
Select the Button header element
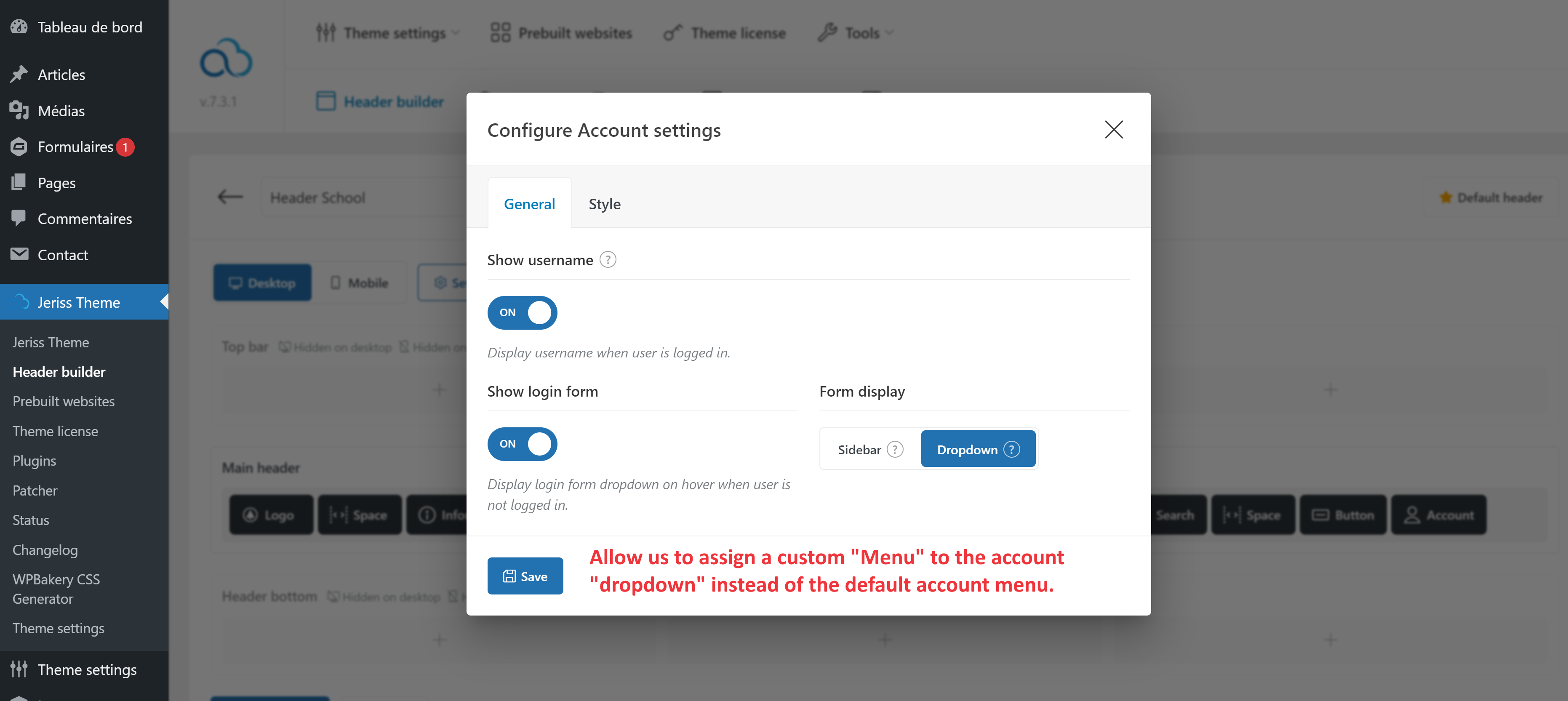1343,515
